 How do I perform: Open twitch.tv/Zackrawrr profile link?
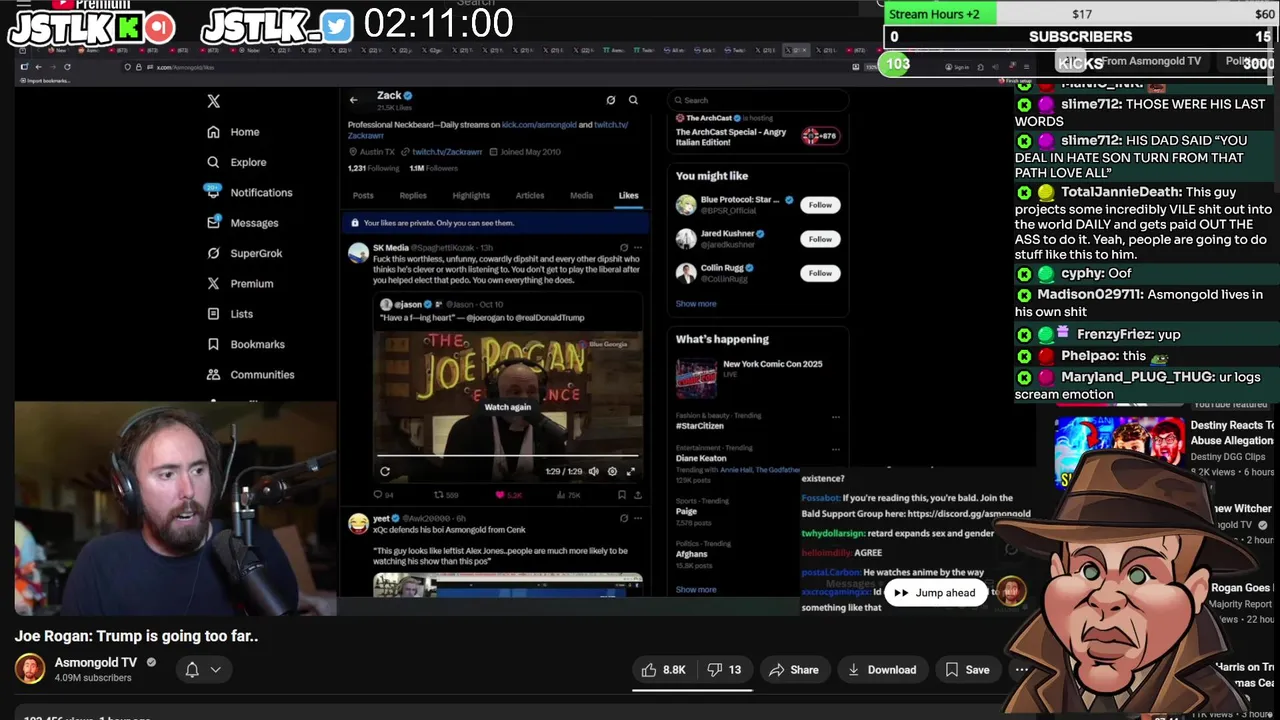(x=447, y=152)
